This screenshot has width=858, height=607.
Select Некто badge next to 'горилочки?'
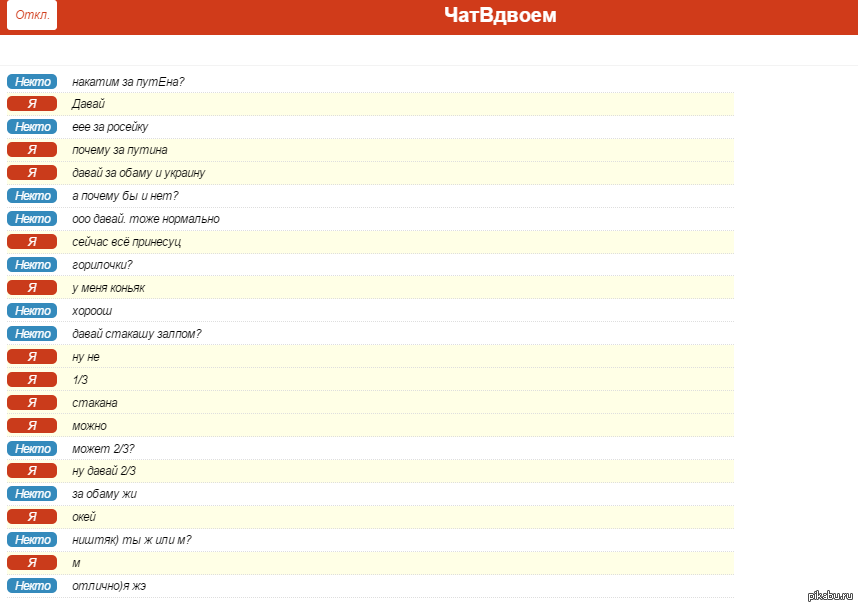(32, 265)
